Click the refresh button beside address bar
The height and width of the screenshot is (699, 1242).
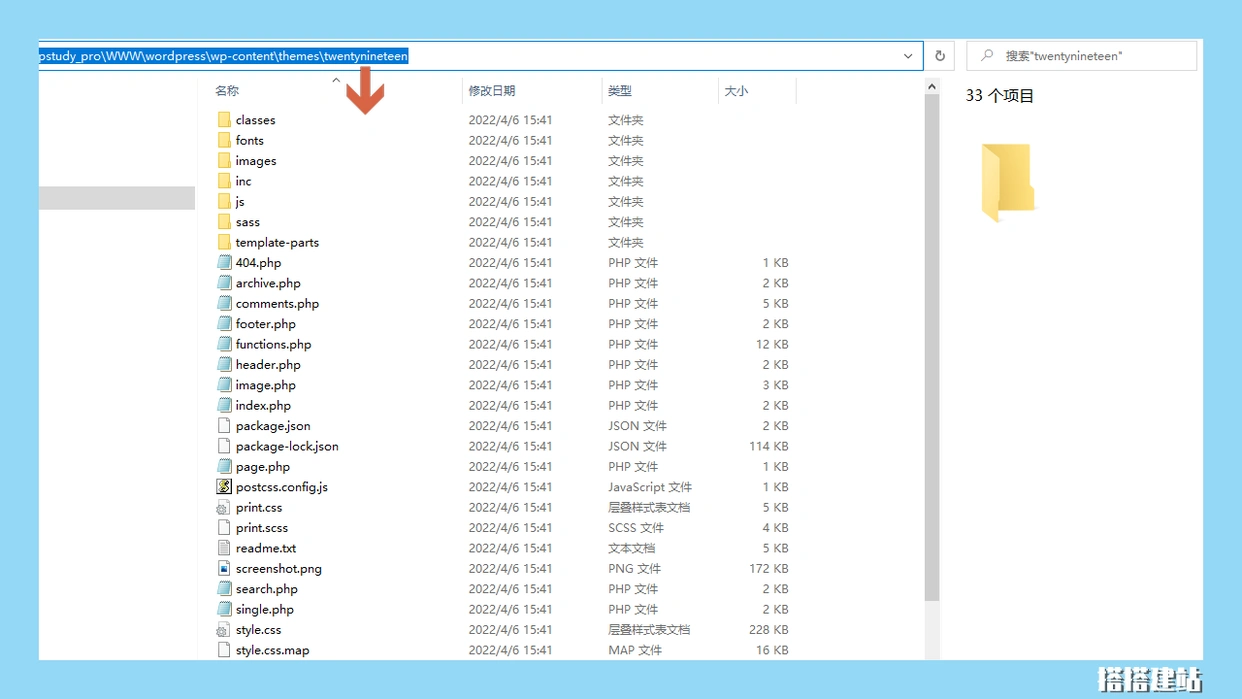pyautogui.click(x=940, y=56)
